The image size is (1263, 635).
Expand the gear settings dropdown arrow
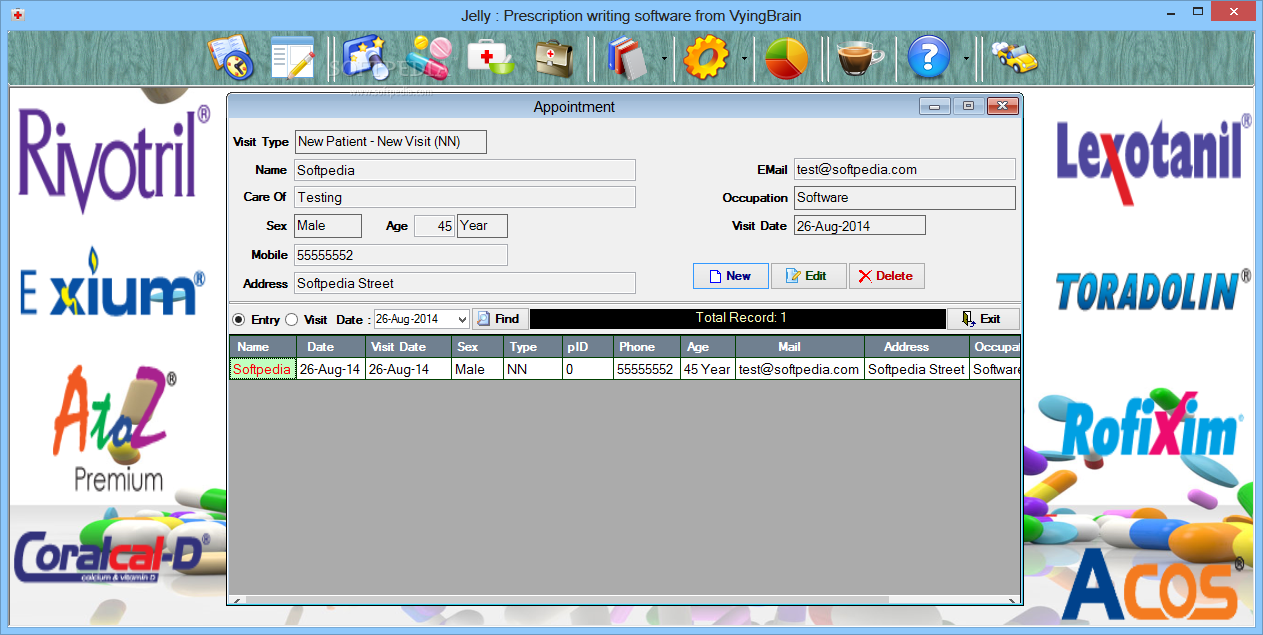point(744,59)
